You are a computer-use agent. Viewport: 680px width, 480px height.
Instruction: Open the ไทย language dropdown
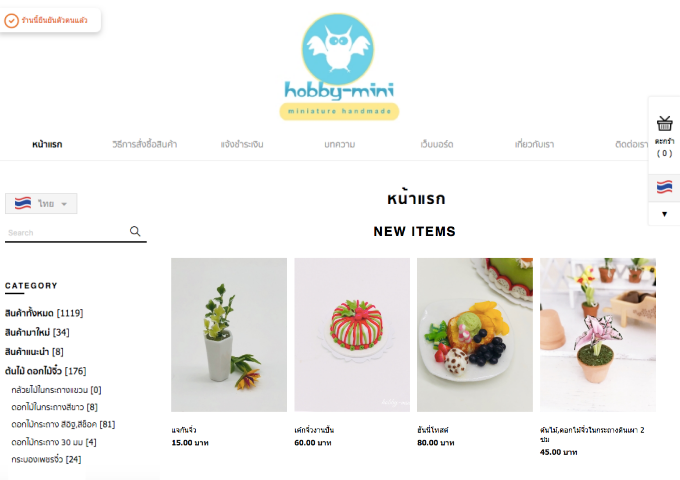[41, 203]
